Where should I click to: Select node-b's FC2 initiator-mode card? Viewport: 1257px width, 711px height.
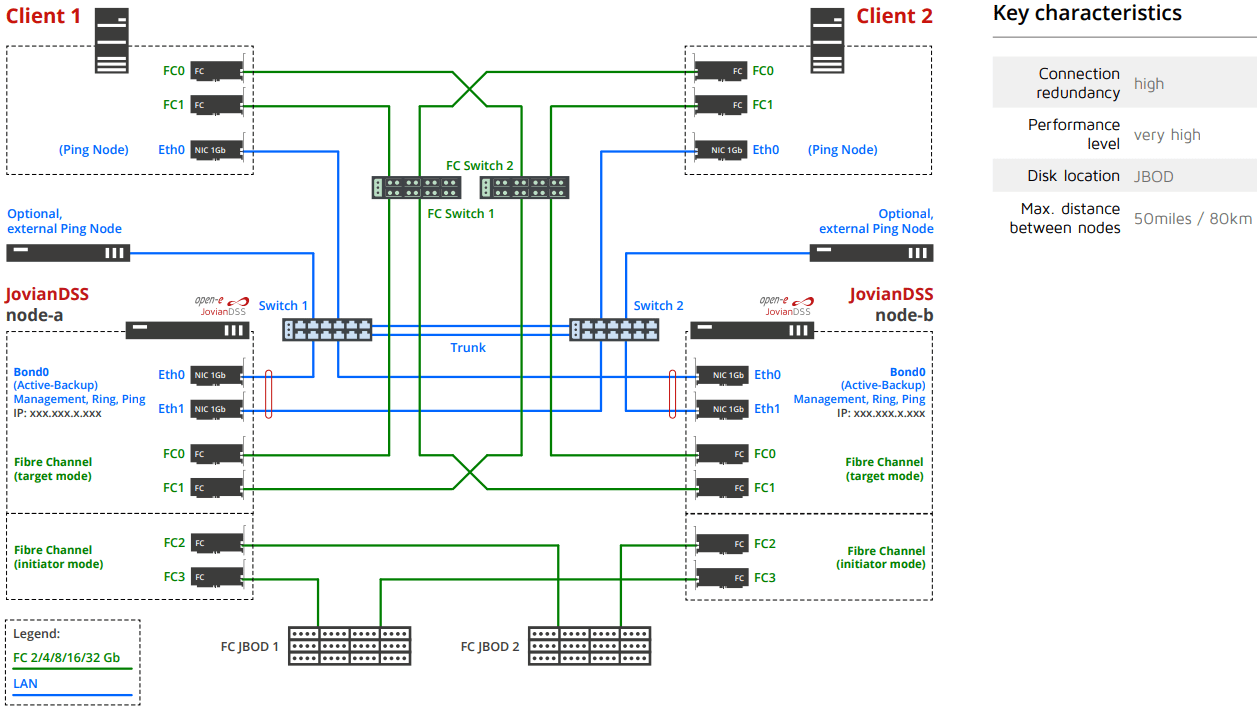tap(721, 544)
